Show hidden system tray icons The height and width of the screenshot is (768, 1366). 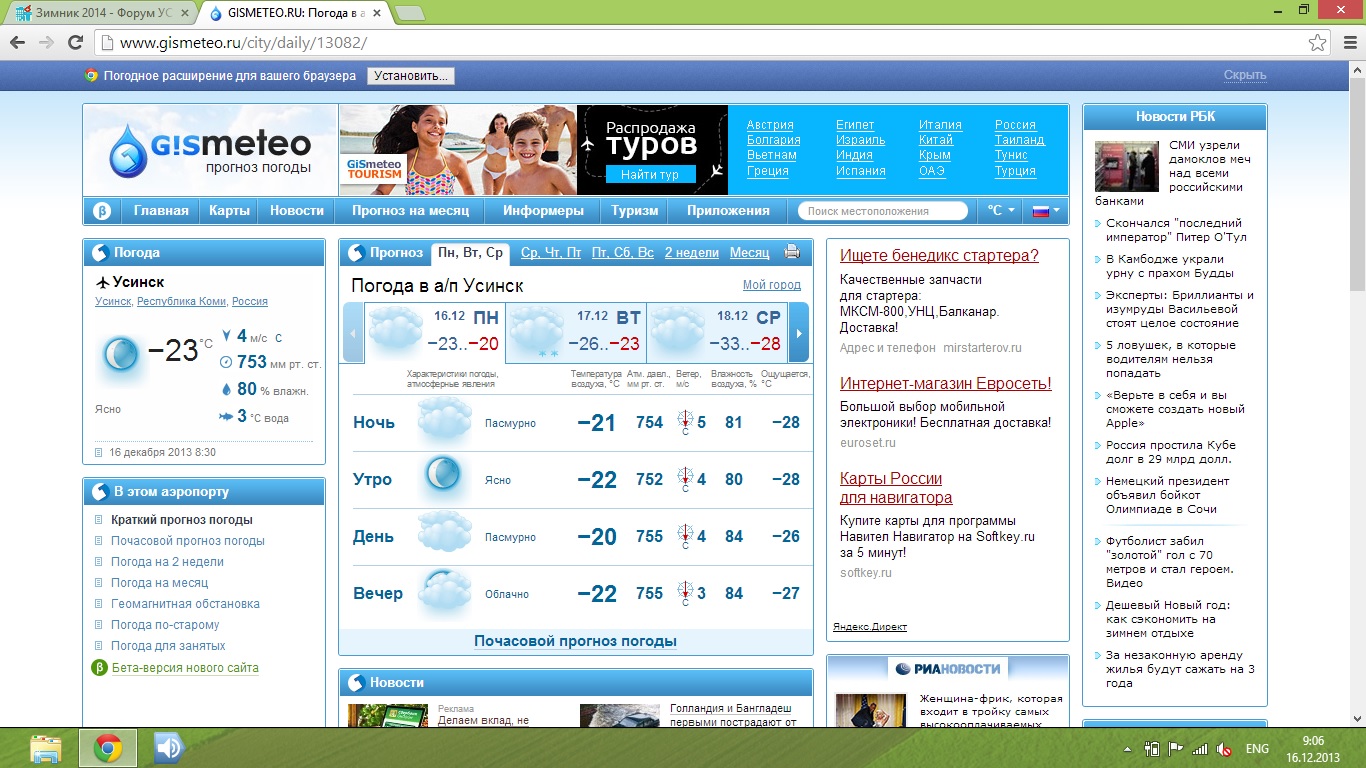point(1128,749)
